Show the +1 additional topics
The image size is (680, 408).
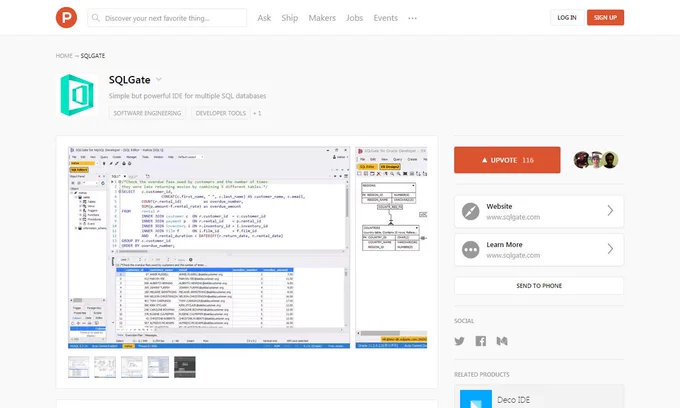[x=257, y=113]
